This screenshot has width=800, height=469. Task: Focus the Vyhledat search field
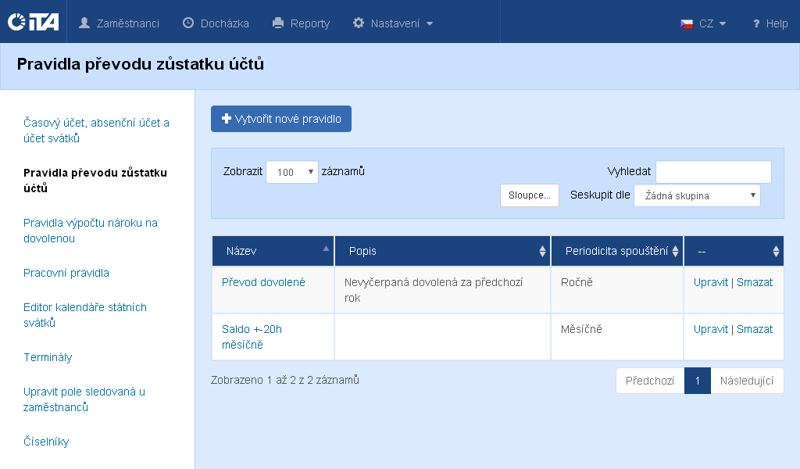click(x=713, y=172)
